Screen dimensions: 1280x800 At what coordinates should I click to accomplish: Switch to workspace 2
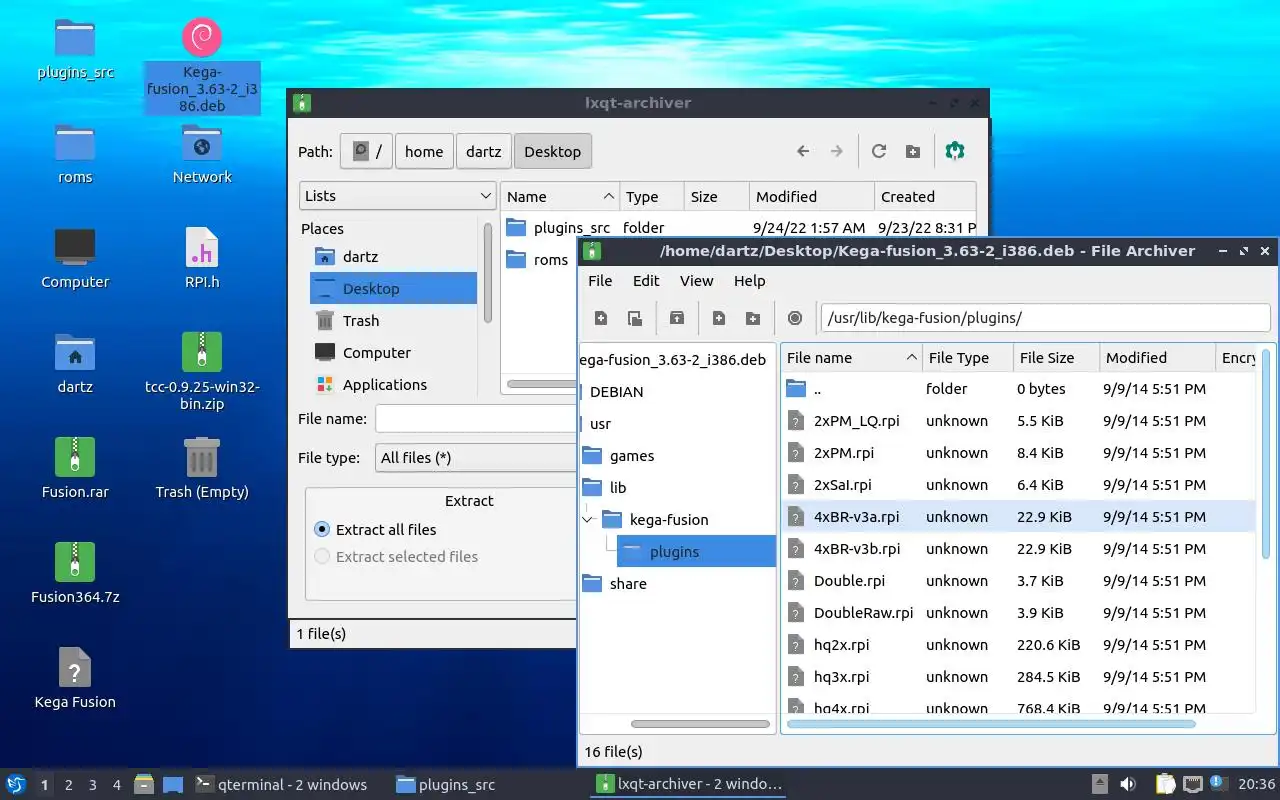pyautogui.click(x=69, y=785)
